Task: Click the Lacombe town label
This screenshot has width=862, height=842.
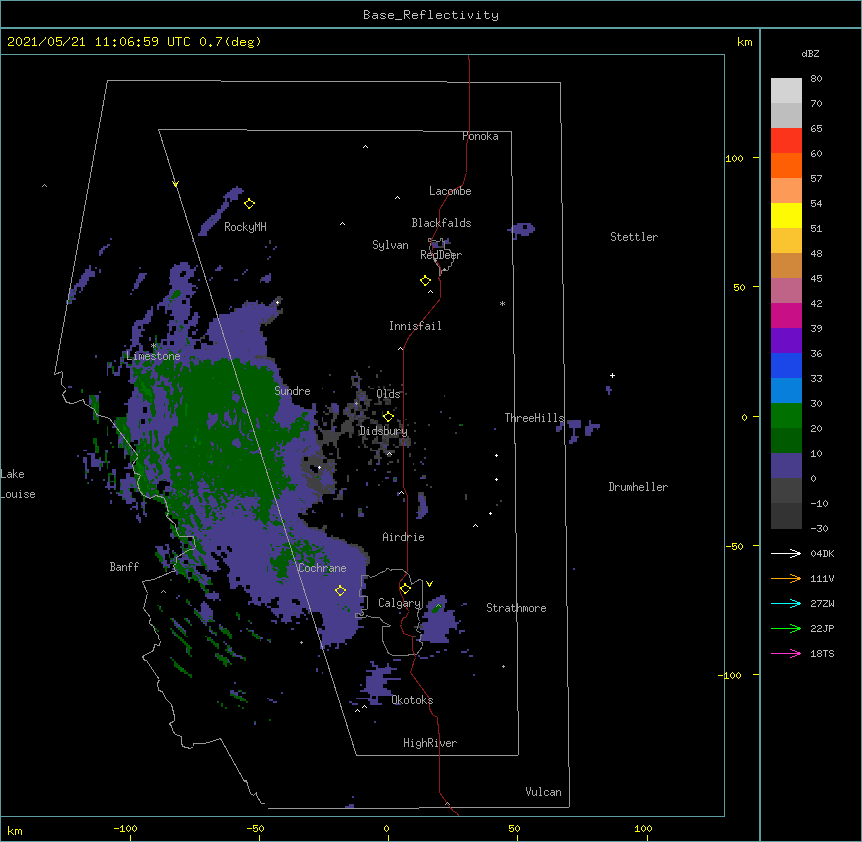Action: coord(450,191)
